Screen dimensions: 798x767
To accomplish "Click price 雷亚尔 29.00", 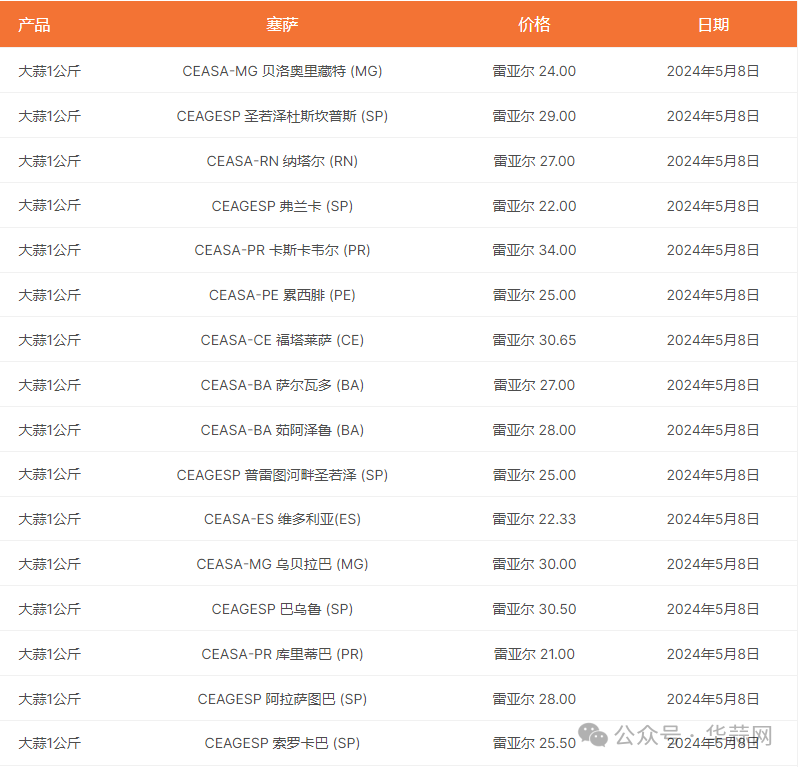I will (534, 116).
